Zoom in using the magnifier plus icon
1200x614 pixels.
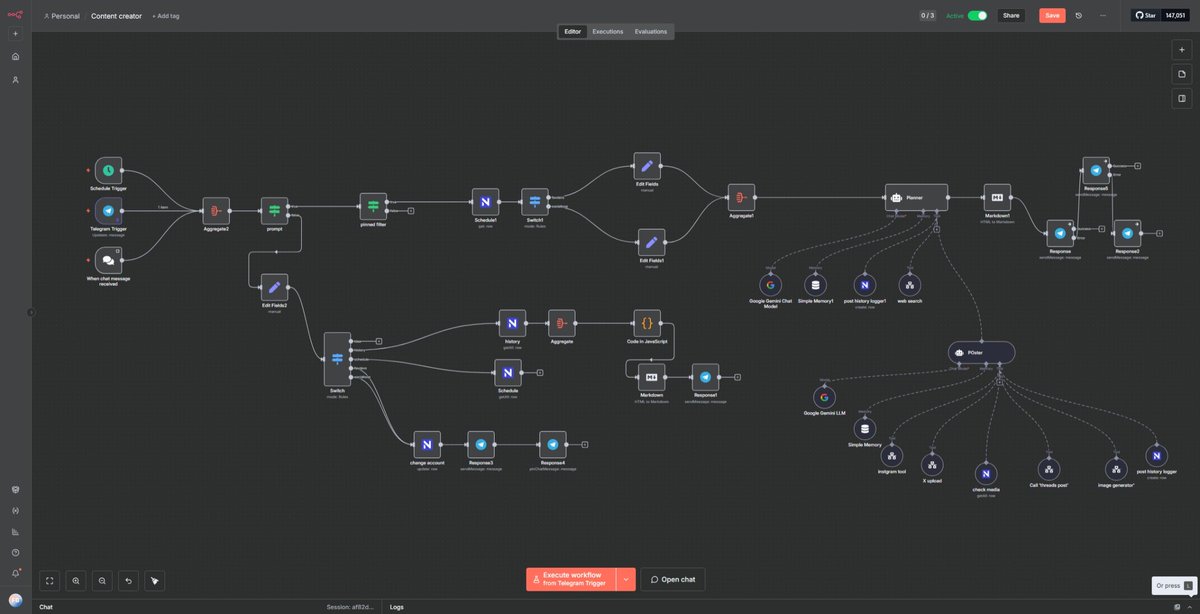click(x=75, y=580)
